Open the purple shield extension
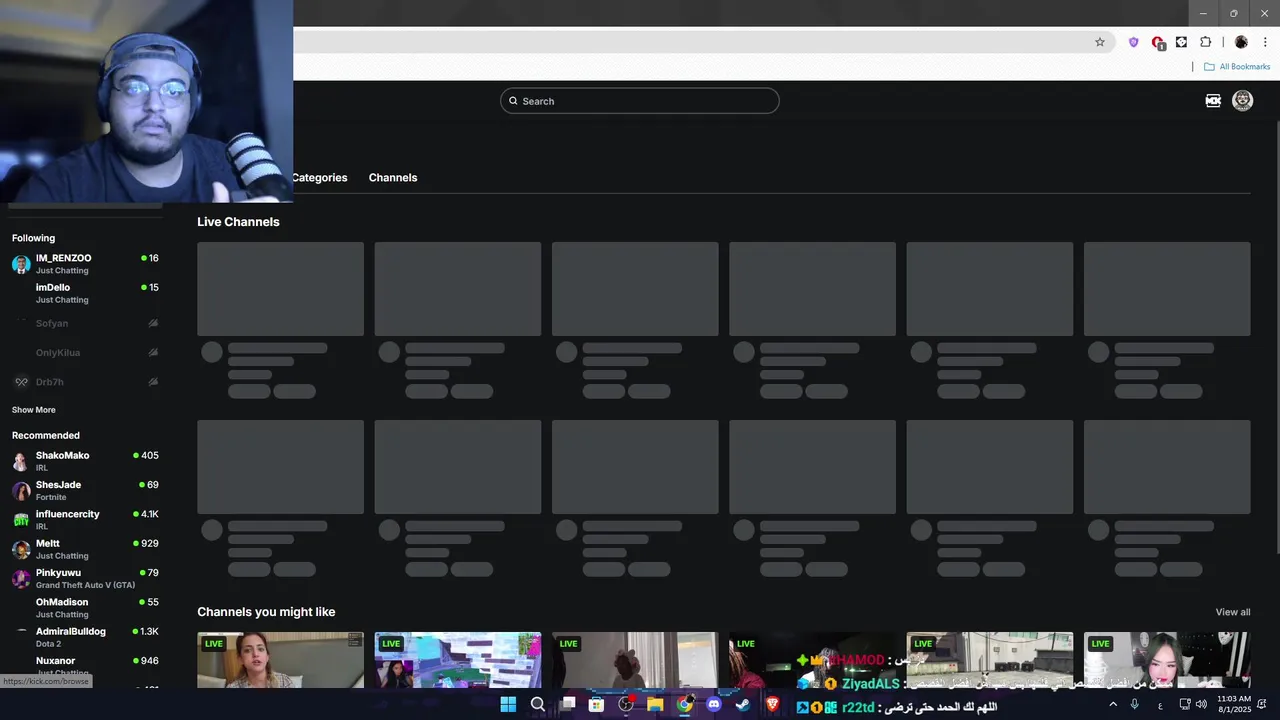 (x=1133, y=42)
